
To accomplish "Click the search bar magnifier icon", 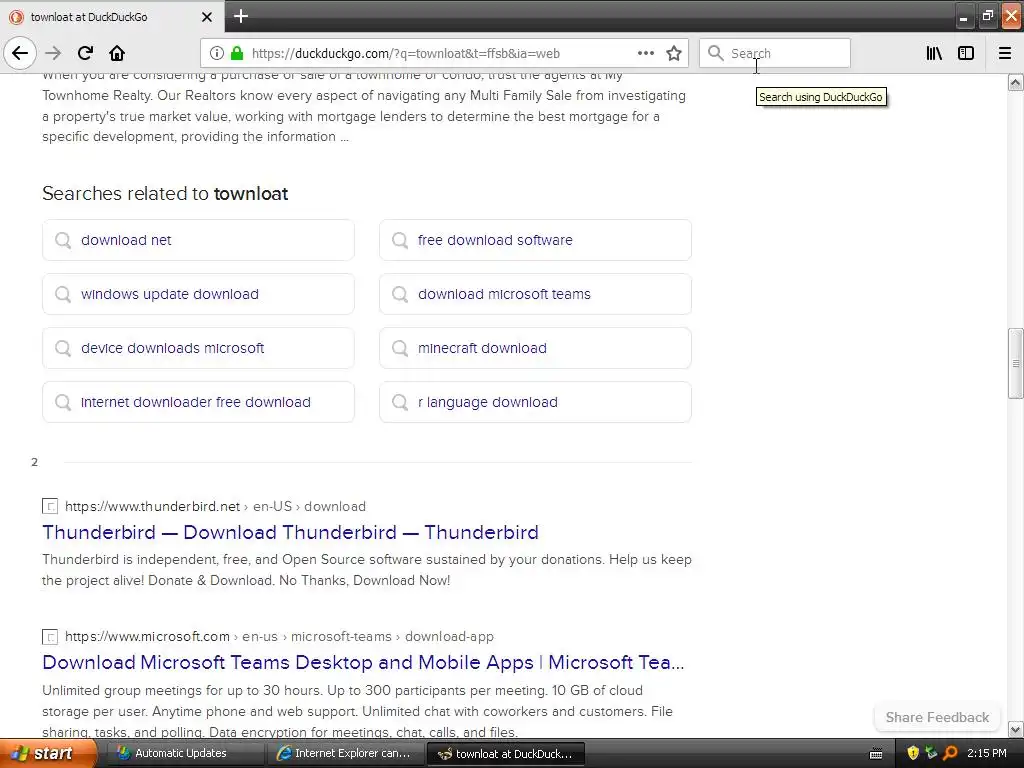I will point(716,53).
